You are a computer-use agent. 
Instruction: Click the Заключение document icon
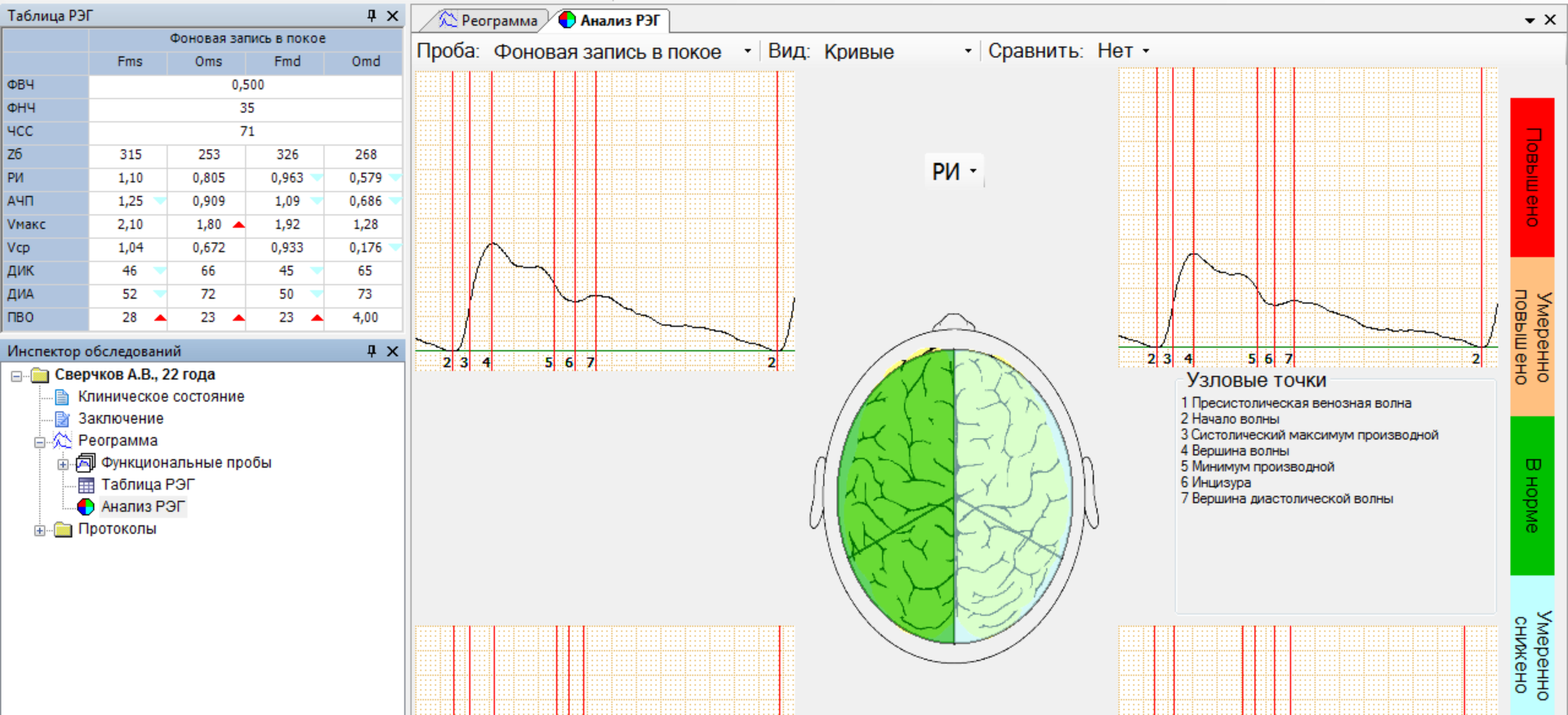pos(62,419)
